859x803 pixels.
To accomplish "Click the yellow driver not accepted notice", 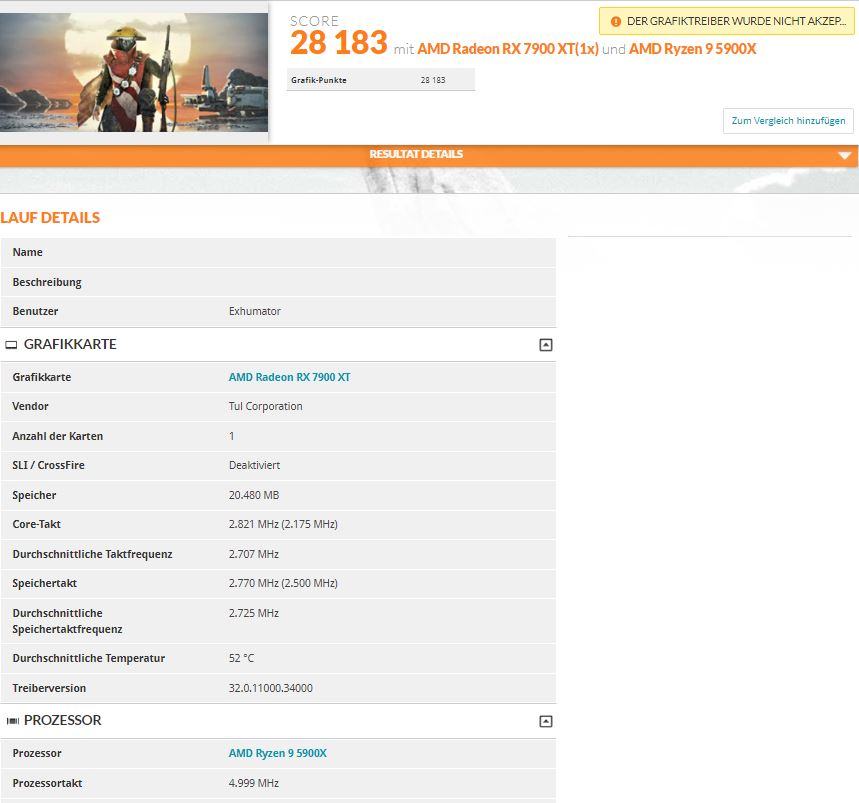I will [x=726, y=21].
